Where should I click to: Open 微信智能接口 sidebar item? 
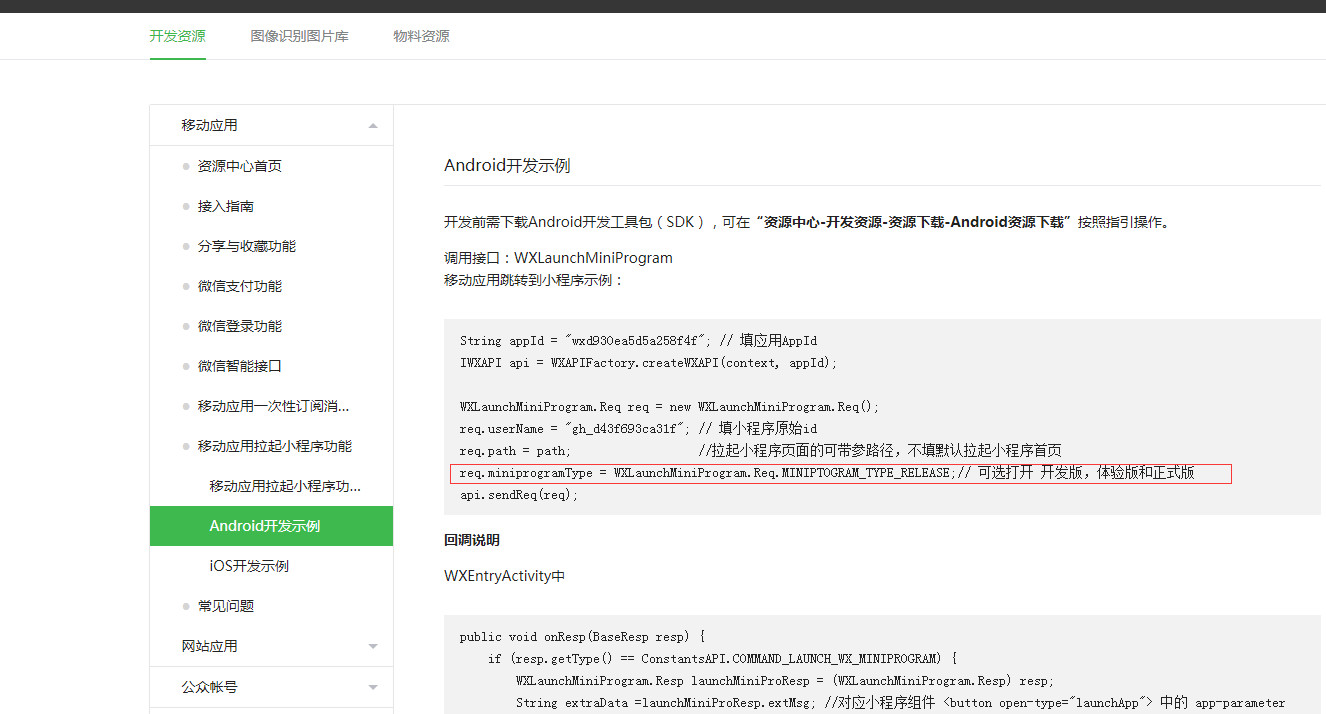(x=240, y=366)
